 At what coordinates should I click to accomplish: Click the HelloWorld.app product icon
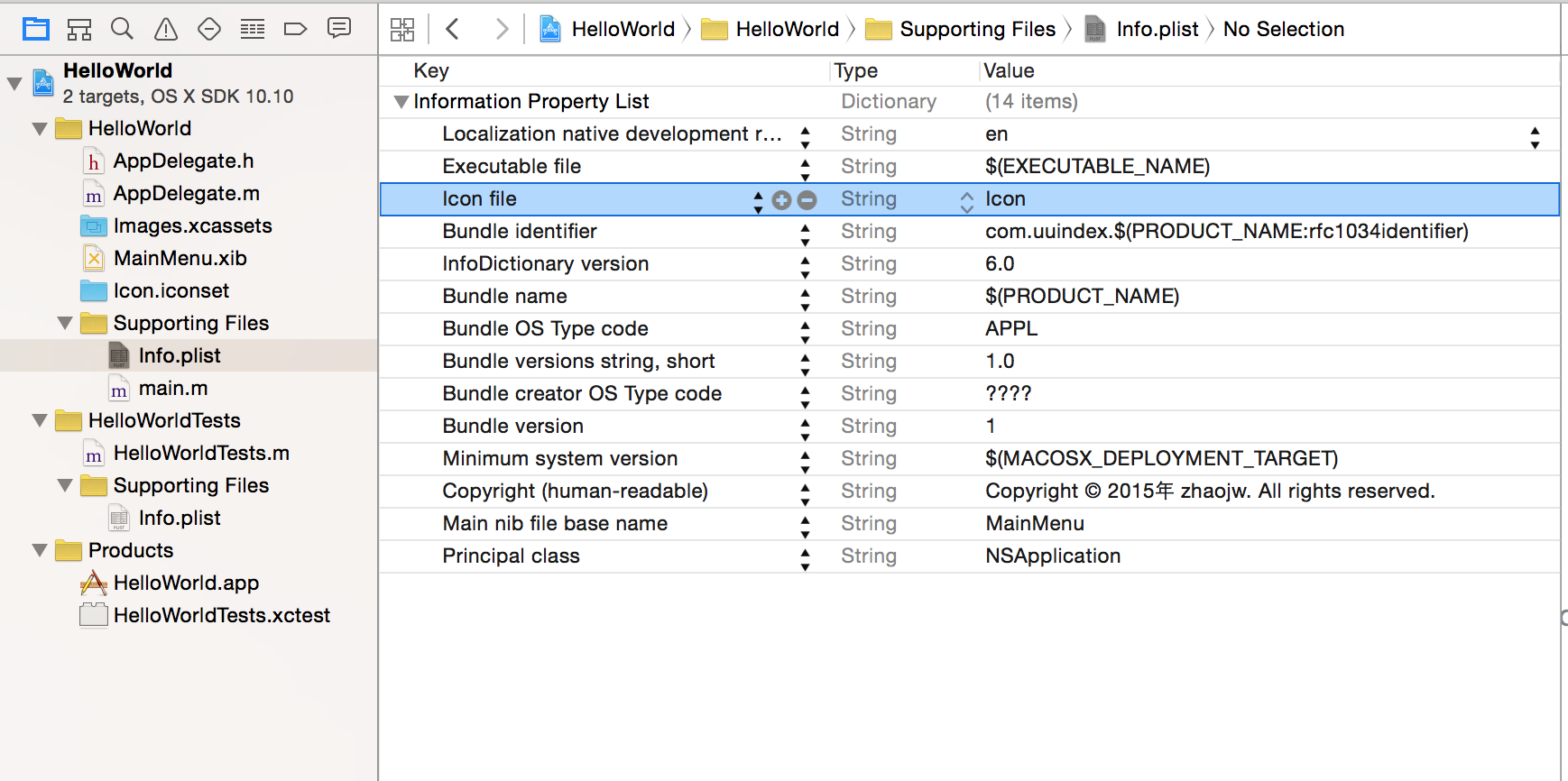94,583
